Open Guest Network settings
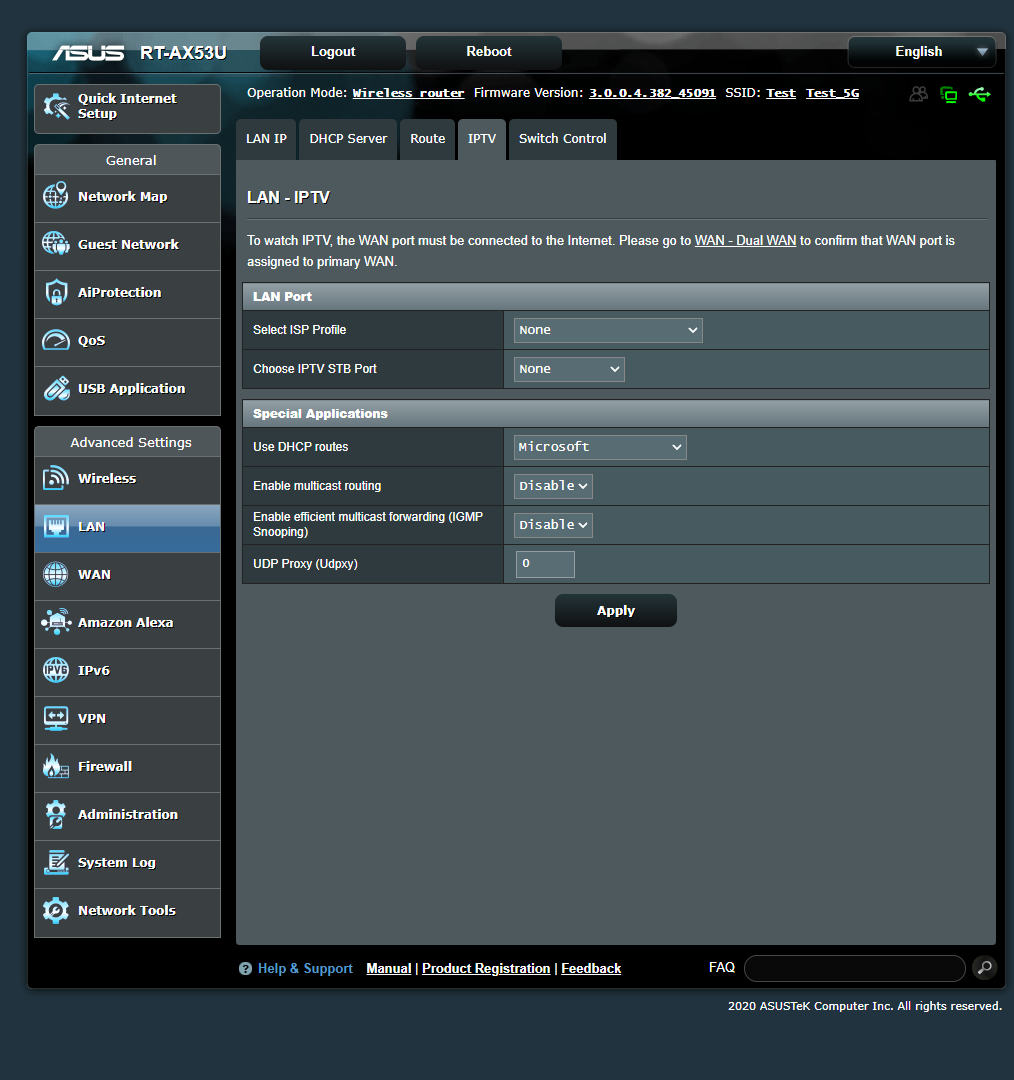This screenshot has height=1080, width=1014. [x=127, y=244]
